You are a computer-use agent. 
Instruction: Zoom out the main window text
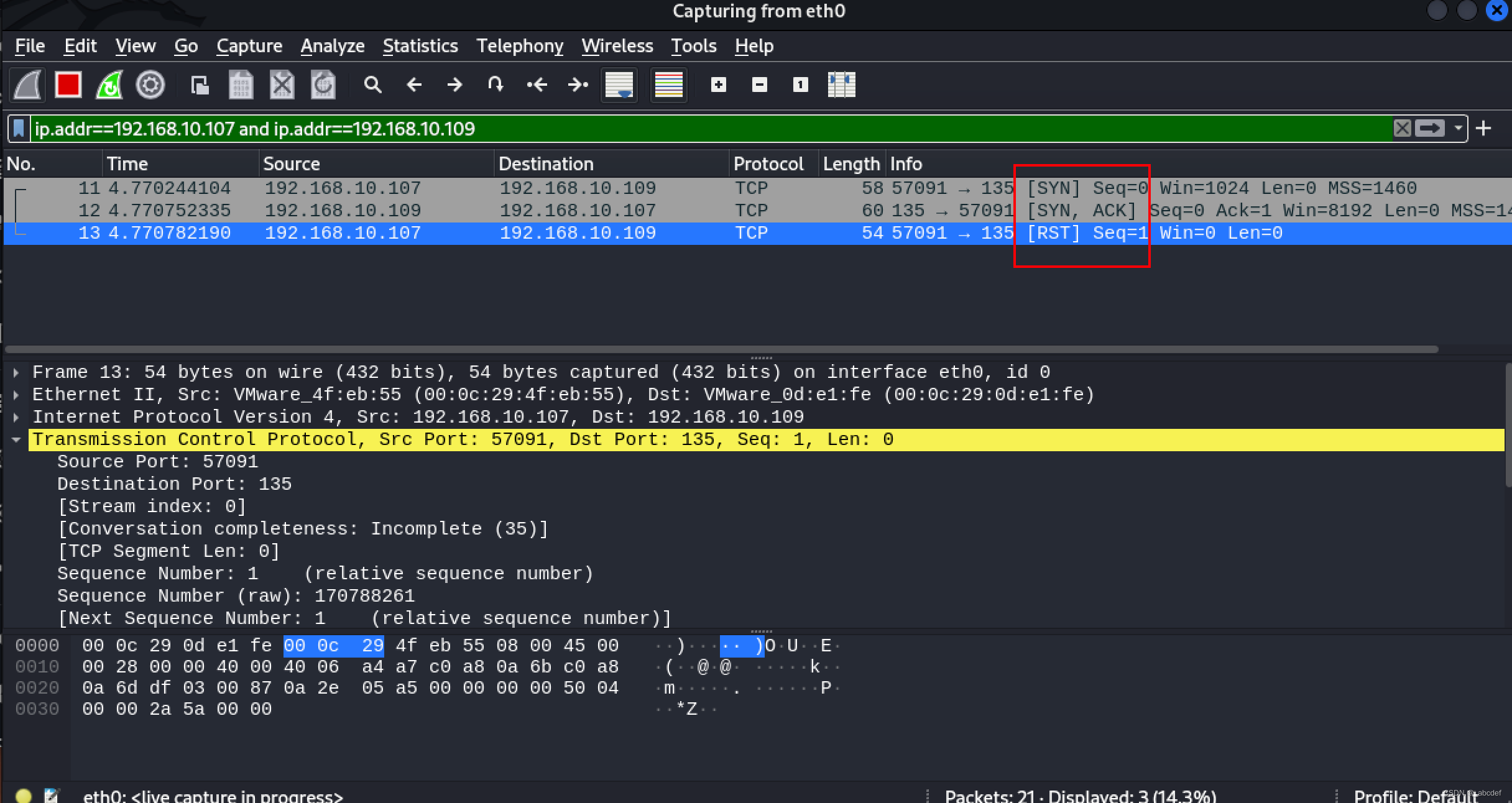(760, 85)
